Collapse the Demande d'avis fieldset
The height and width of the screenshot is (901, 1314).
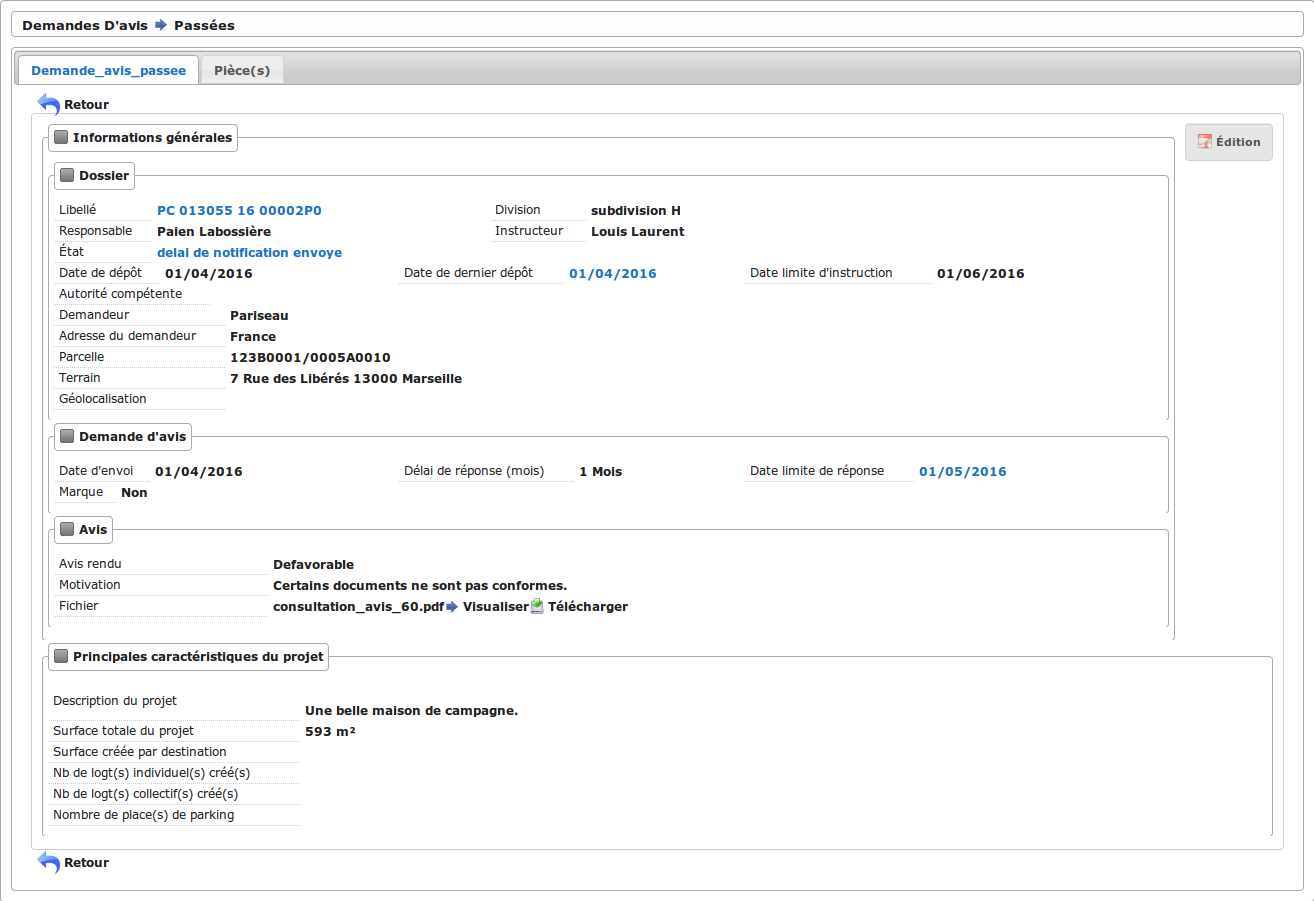coord(67,436)
